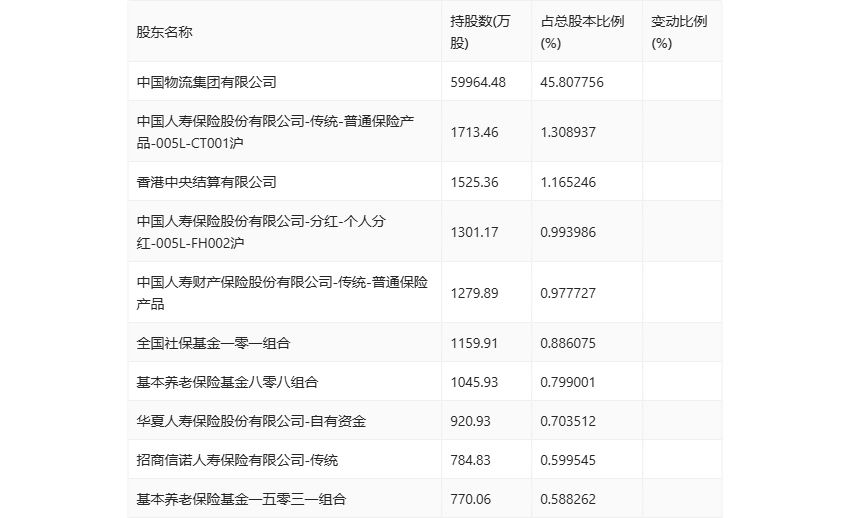Click the 占总股本比例(%) column header
Screen dimensions: 850x518
point(582,32)
